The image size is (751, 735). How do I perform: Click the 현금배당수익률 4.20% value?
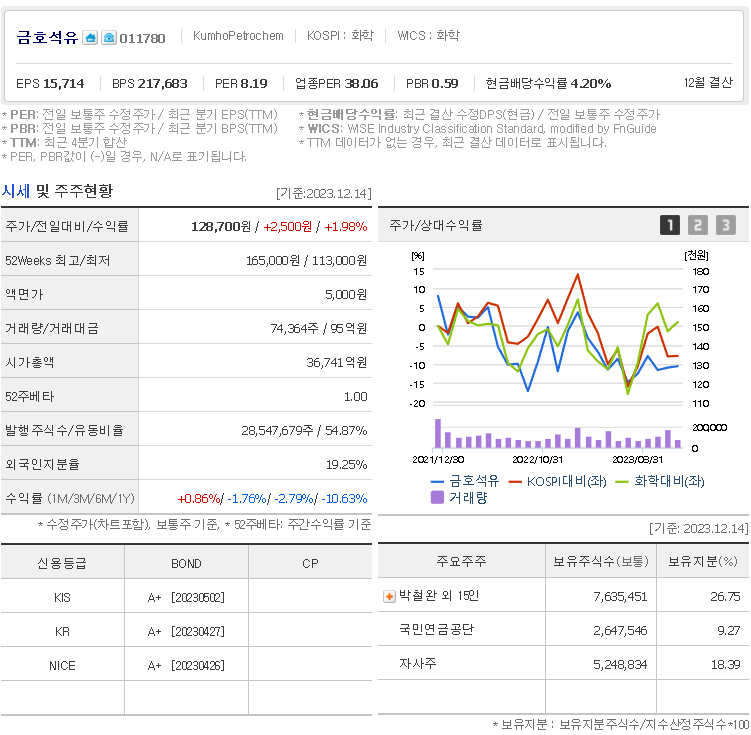[x=548, y=84]
